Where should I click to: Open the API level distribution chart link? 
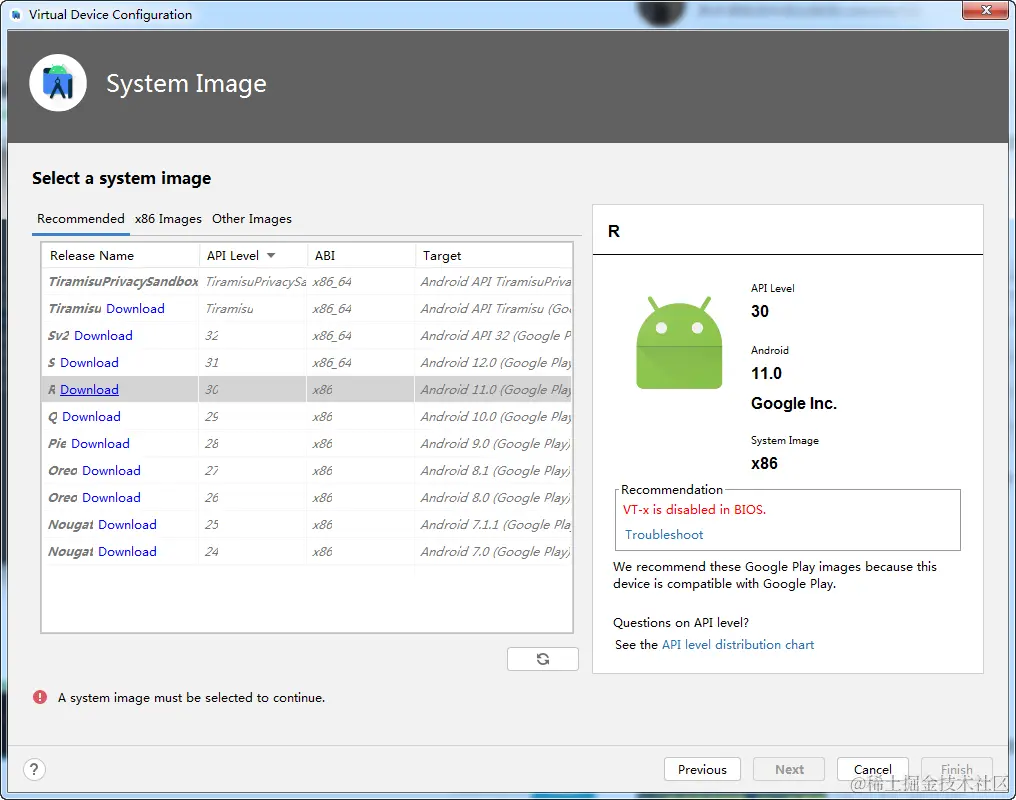point(738,645)
